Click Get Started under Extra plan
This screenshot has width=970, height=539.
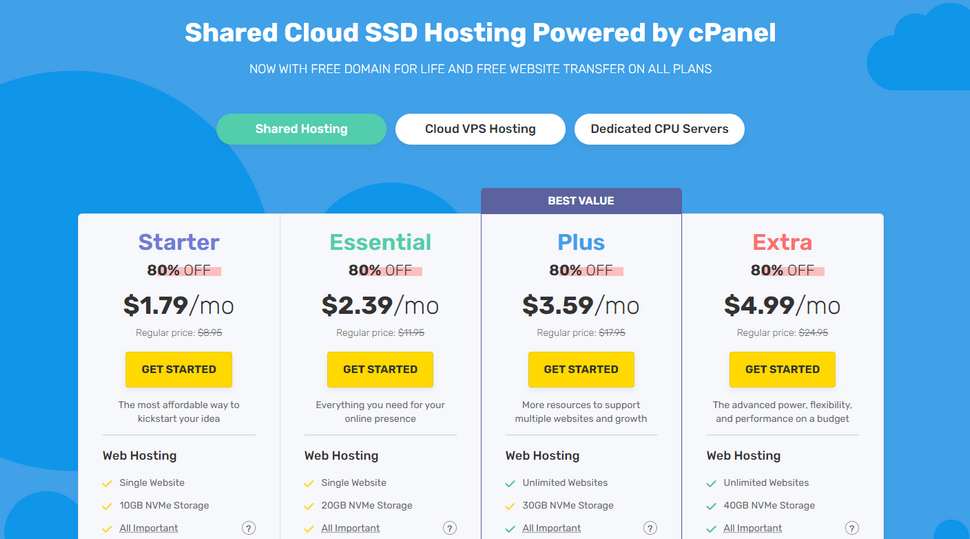782,369
